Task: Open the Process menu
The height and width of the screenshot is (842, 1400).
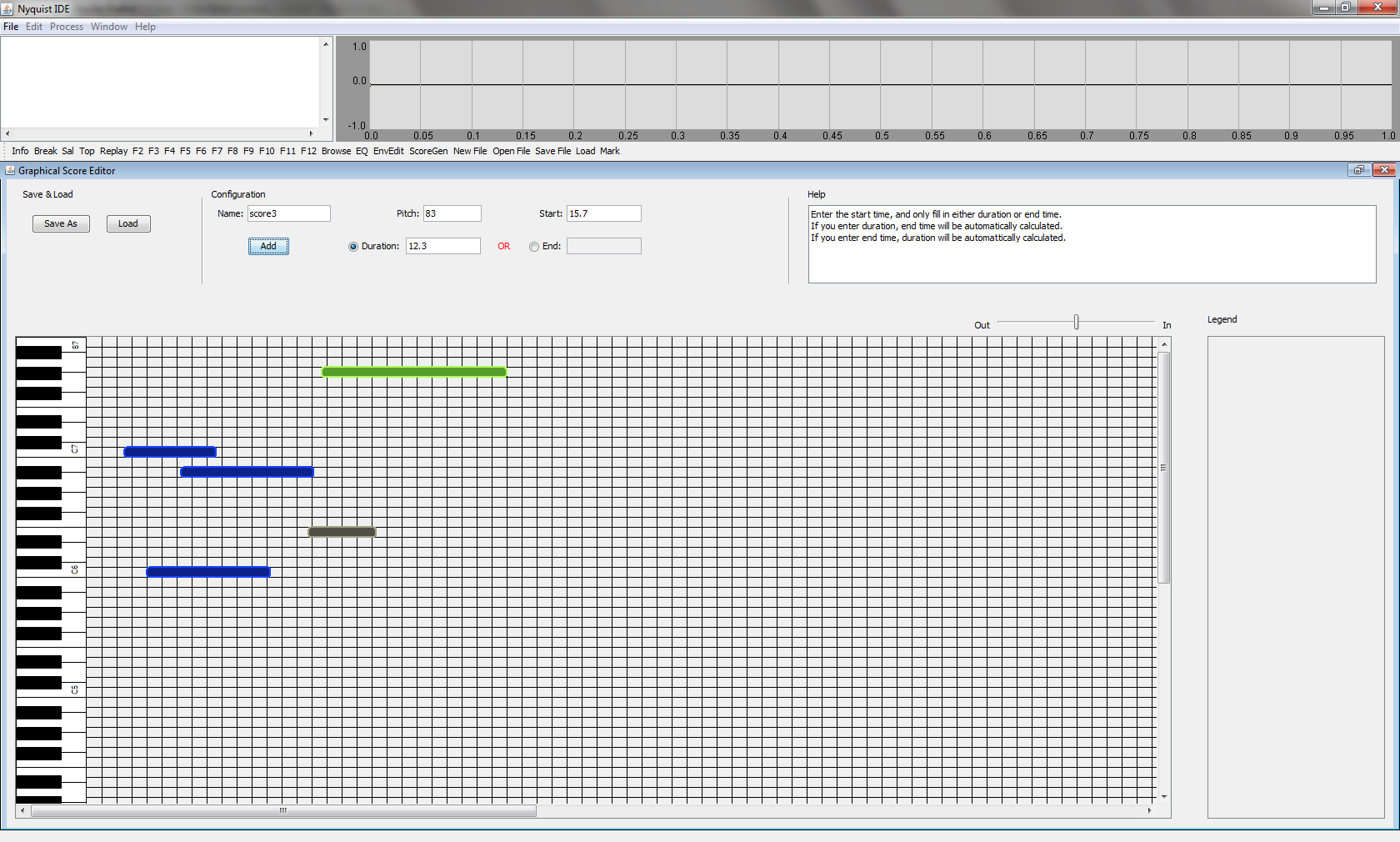Action: click(x=67, y=27)
